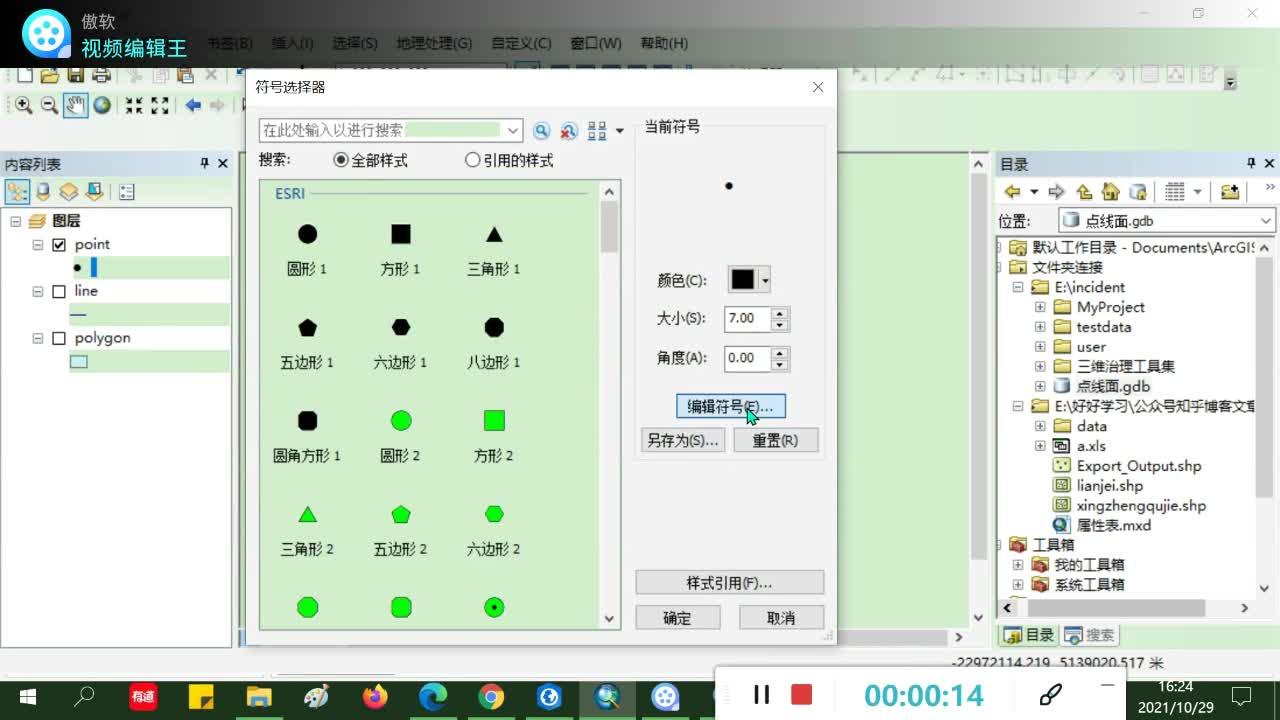1280x720 pixels.
Task: Select the 圆形 1 symbol thumbnail
Action: point(308,233)
